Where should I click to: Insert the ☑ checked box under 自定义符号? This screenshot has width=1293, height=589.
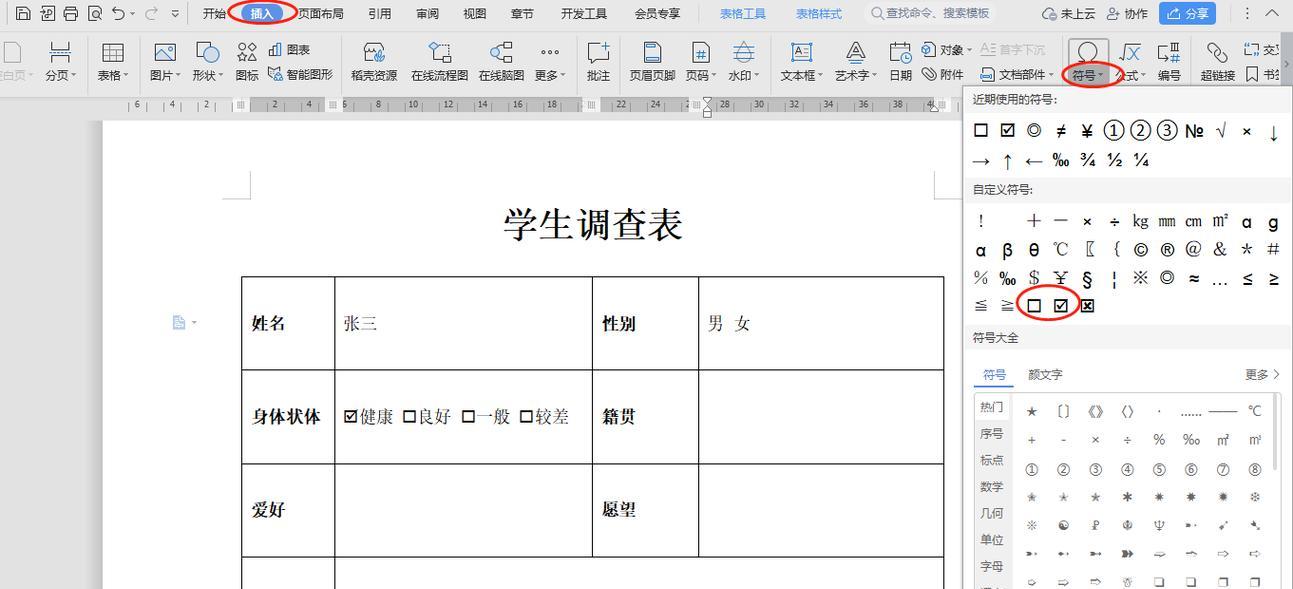click(1061, 306)
